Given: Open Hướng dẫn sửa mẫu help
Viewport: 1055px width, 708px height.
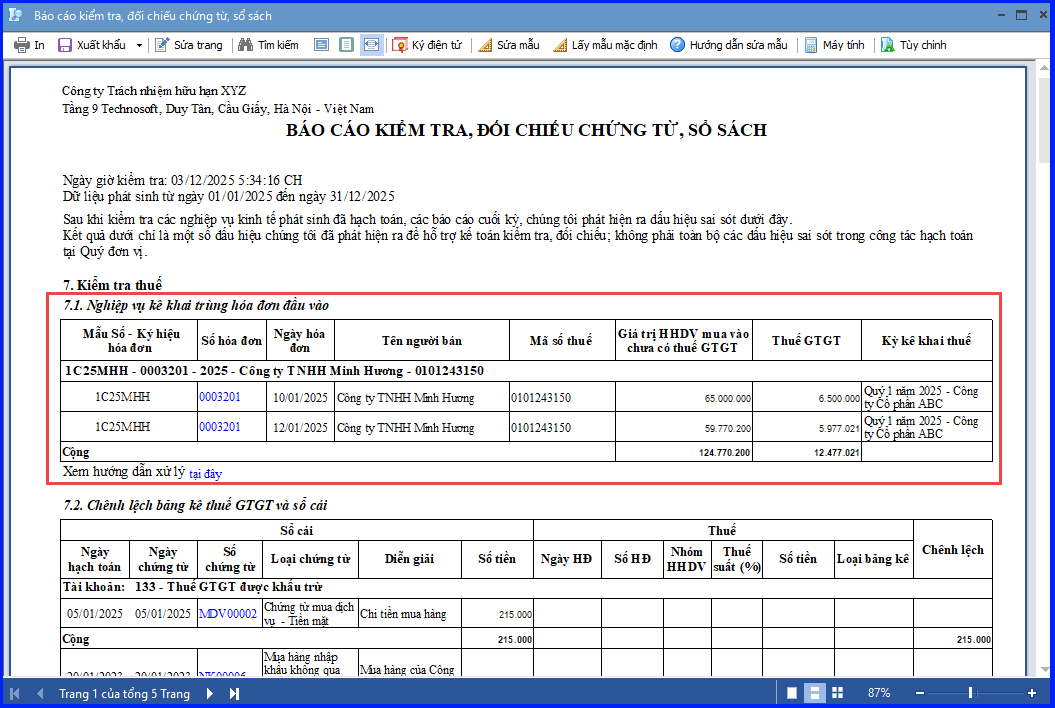Looking at the screenshot, I should (x=729, y=45).
